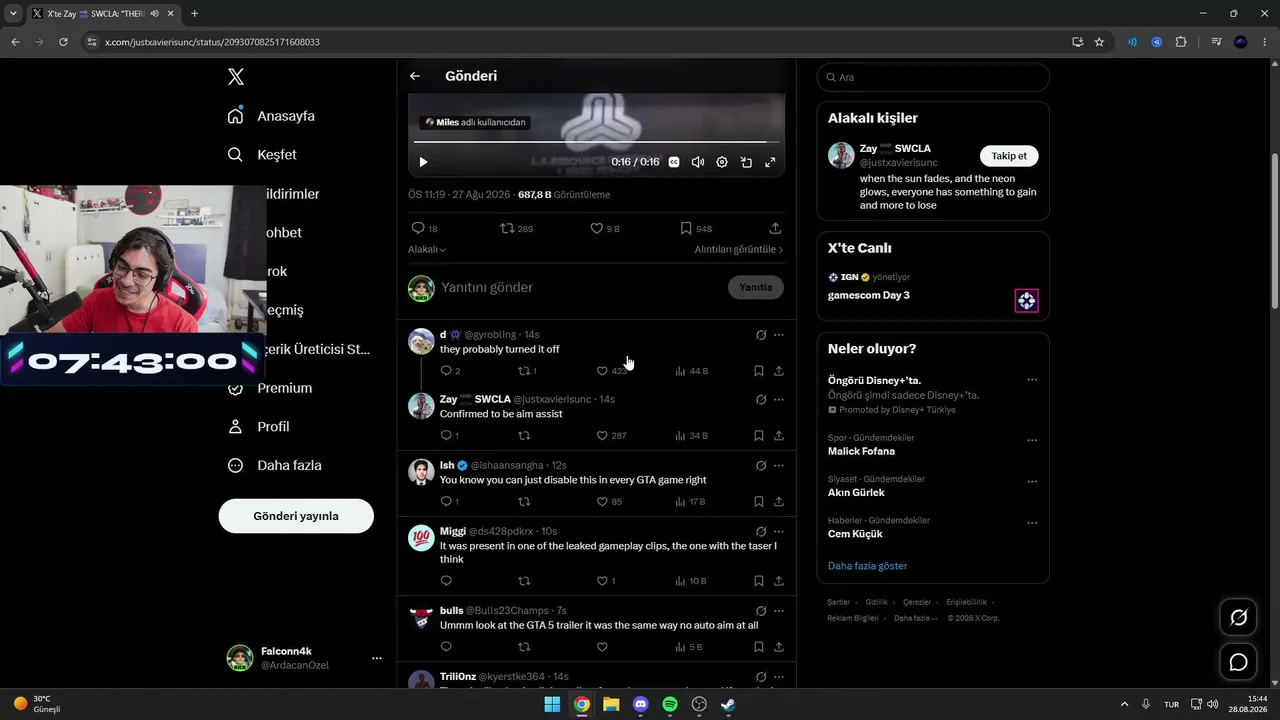Open Profil in sidebar
This screenshot has height=720, width=1280.
259,427
